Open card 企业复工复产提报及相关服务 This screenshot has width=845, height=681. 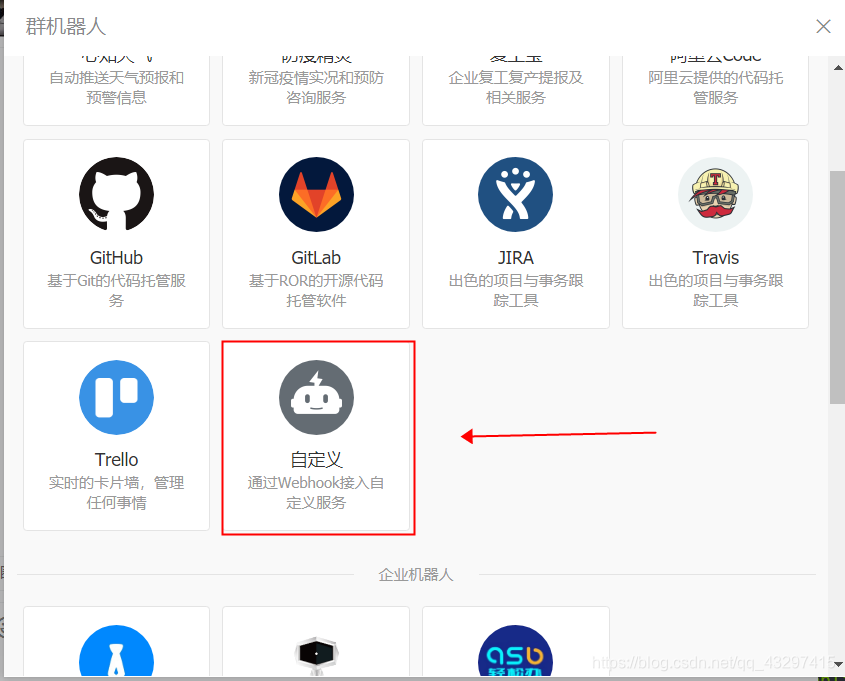pos(516,89)
